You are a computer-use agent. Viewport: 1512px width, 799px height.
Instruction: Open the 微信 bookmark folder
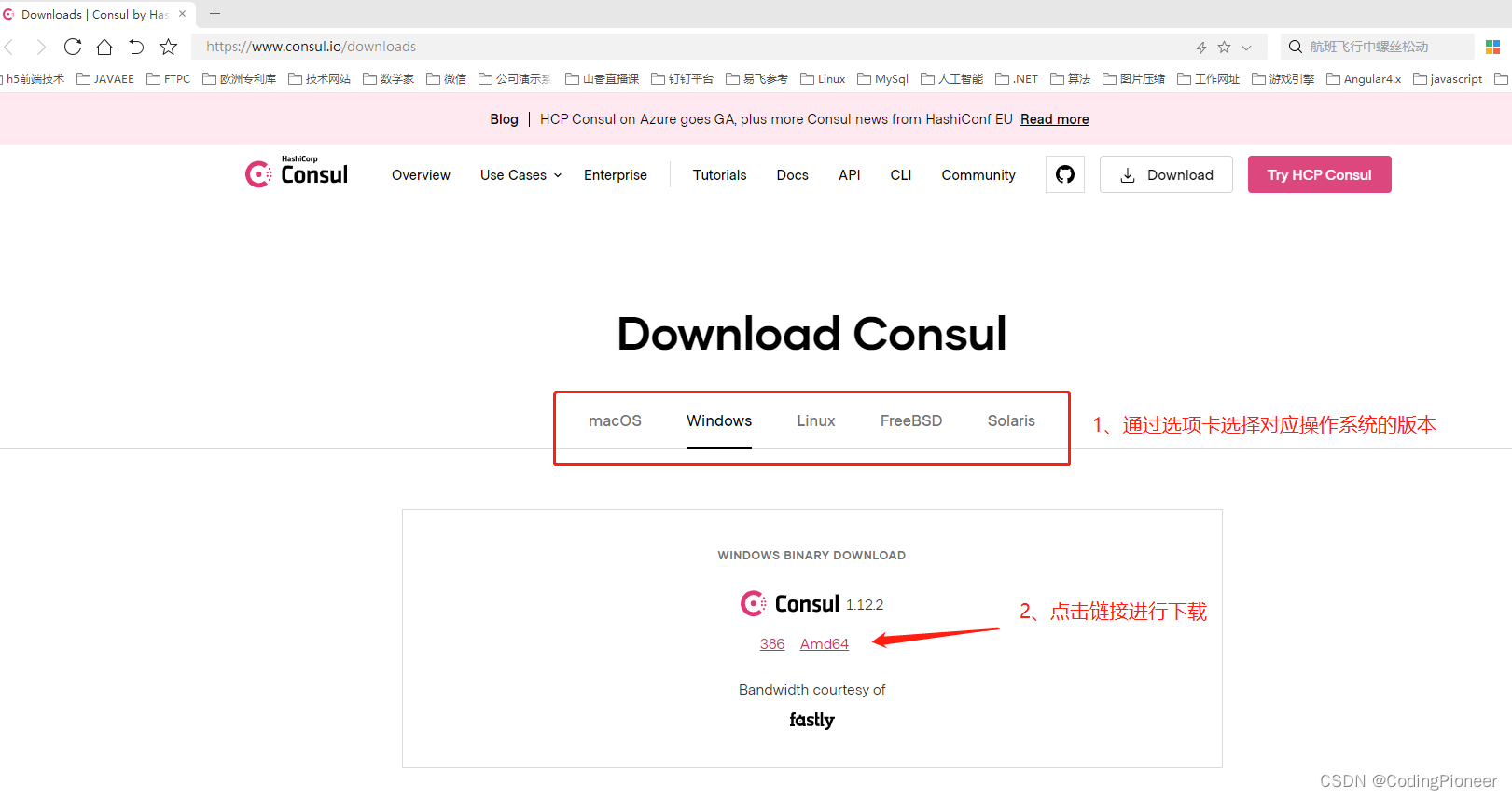point(447,79)
